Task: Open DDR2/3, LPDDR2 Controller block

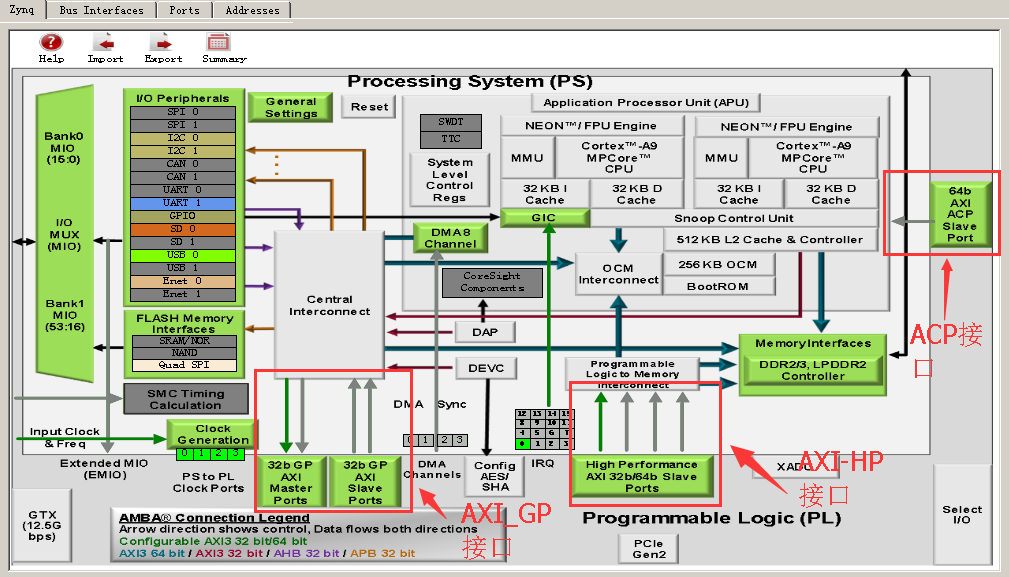Action: (813, 370)
